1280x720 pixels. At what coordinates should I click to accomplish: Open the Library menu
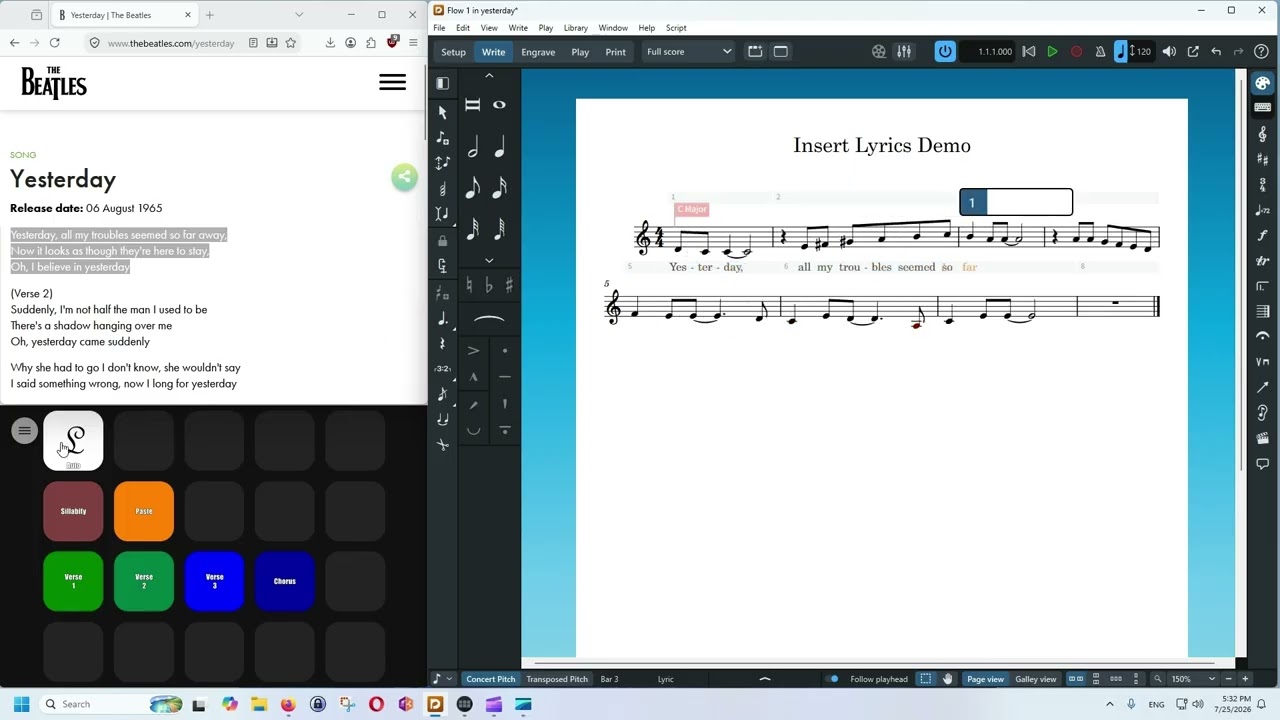(576, 28)
